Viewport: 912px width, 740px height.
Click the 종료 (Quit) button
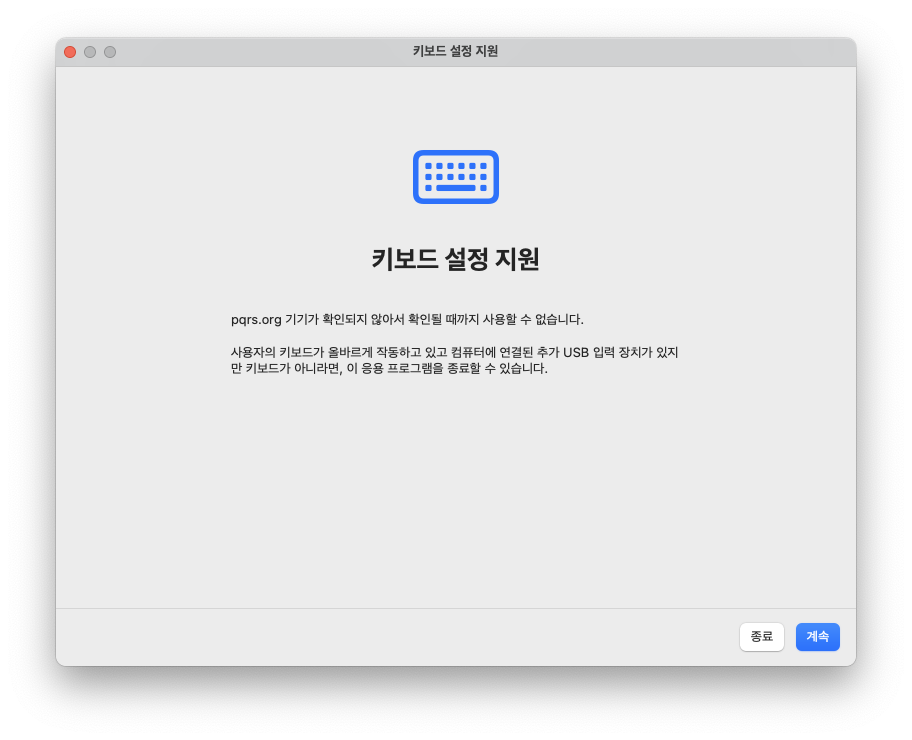(x=761, y=636)
